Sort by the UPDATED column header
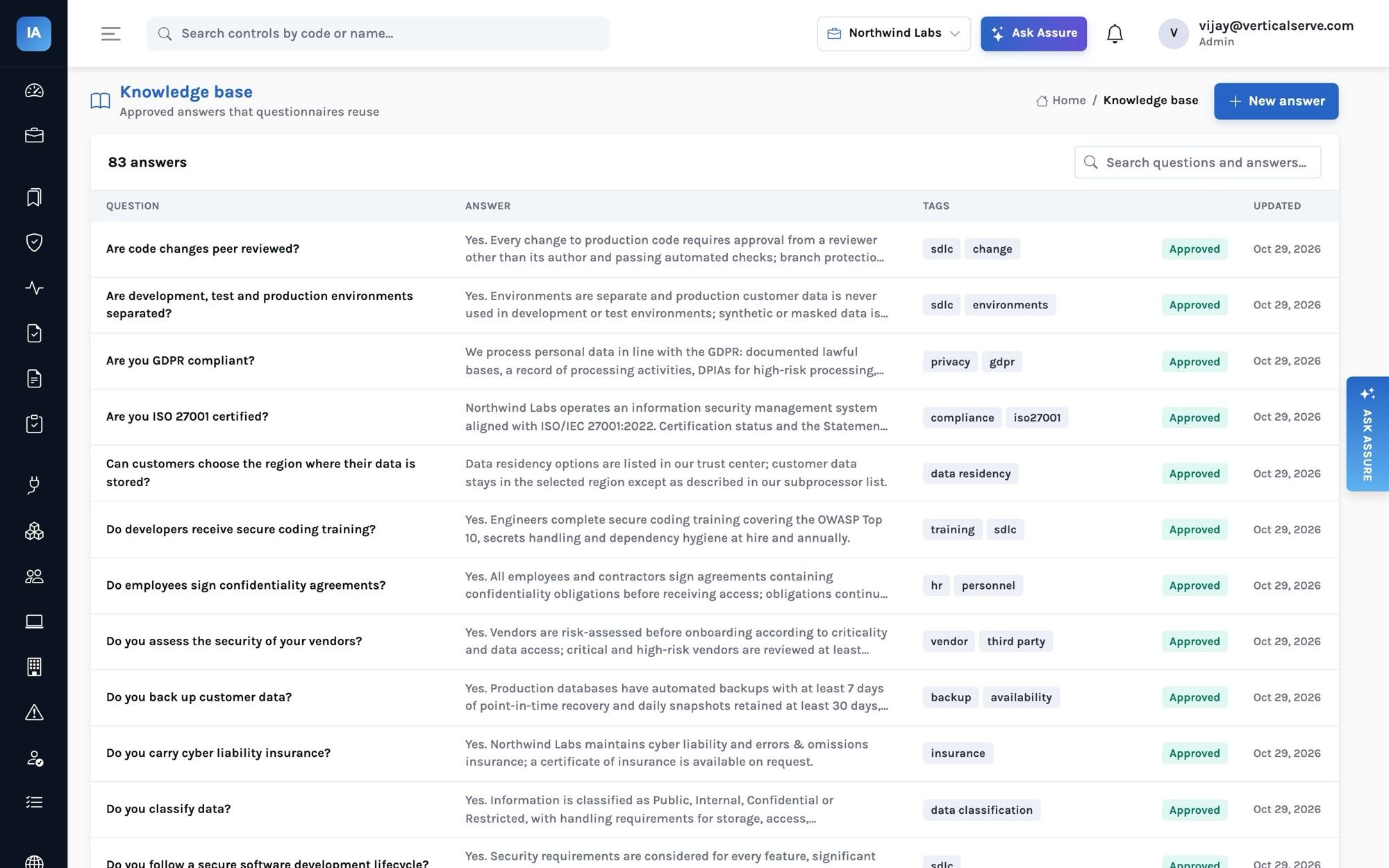This screenshot has height=868, width=1389. click(x=1276, y=206)
